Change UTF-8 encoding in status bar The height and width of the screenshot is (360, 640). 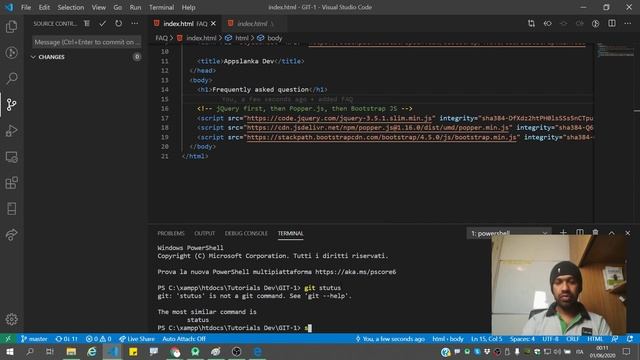coord(550,339)
